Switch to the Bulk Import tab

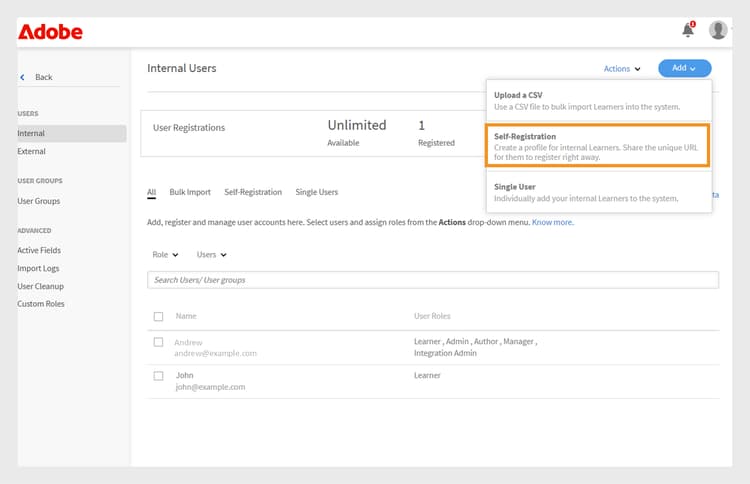[190, 192]
